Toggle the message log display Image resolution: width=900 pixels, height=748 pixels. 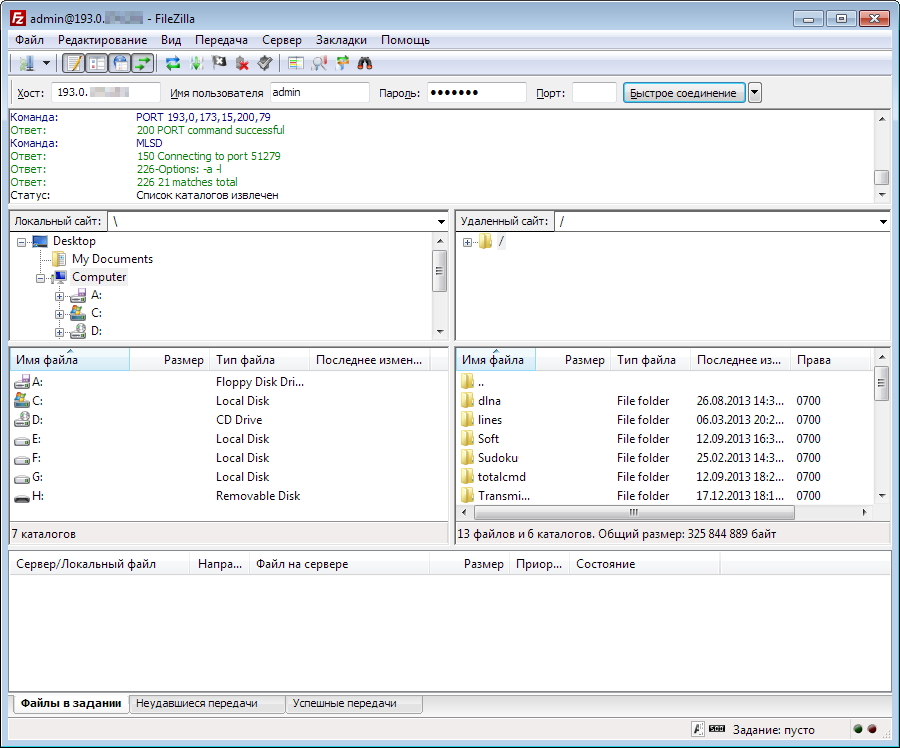(x=74, y=63)
